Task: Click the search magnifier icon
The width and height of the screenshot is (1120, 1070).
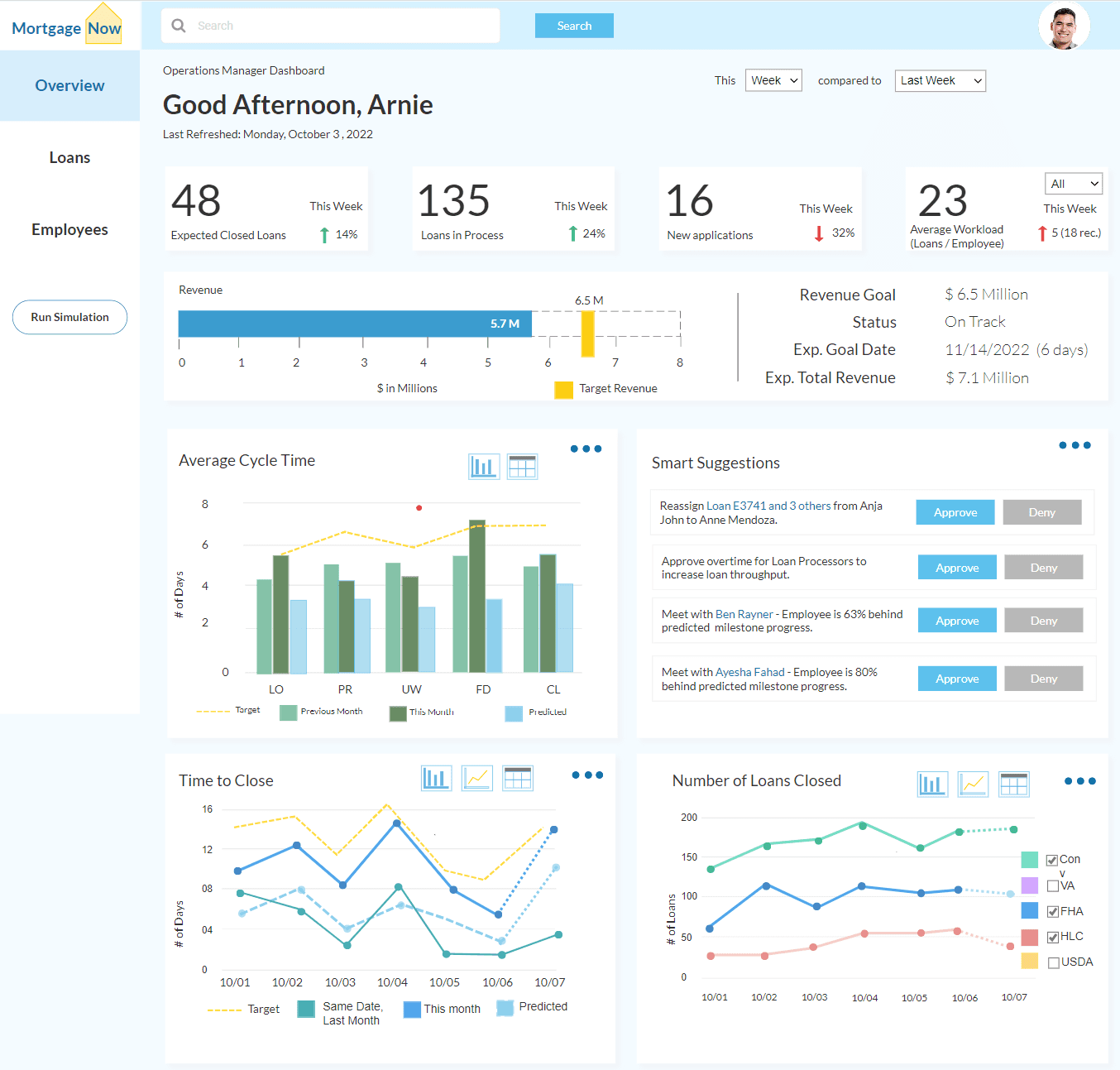Action: [179, 26]
